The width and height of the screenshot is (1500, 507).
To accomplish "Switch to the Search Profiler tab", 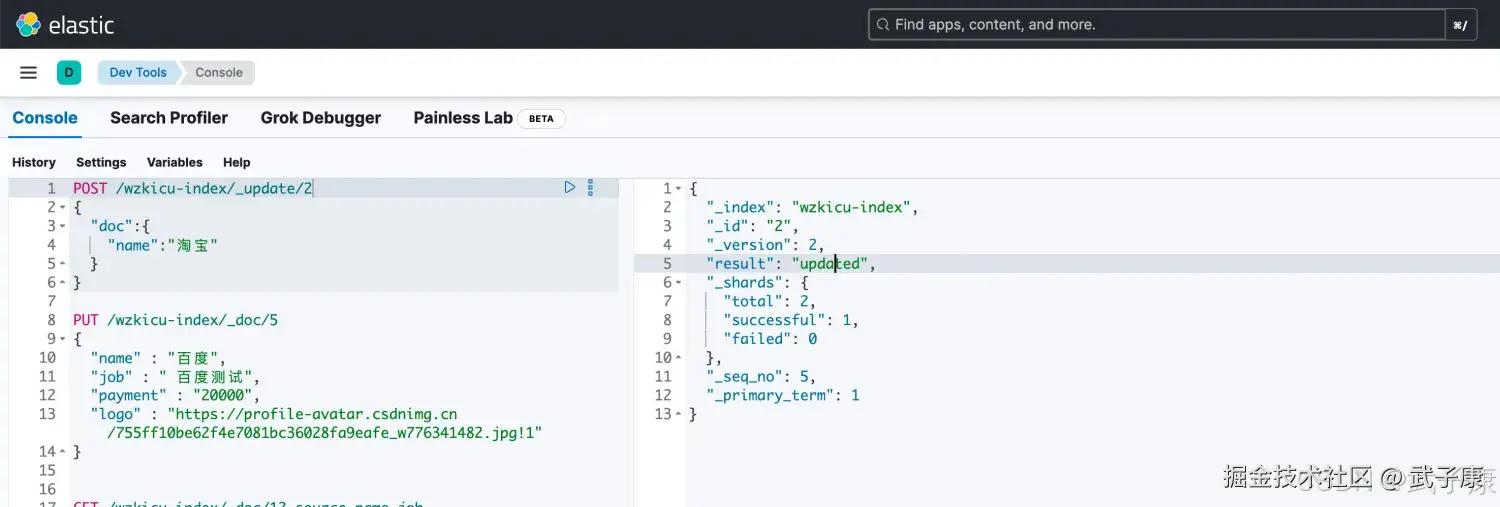I will (169, 118).
